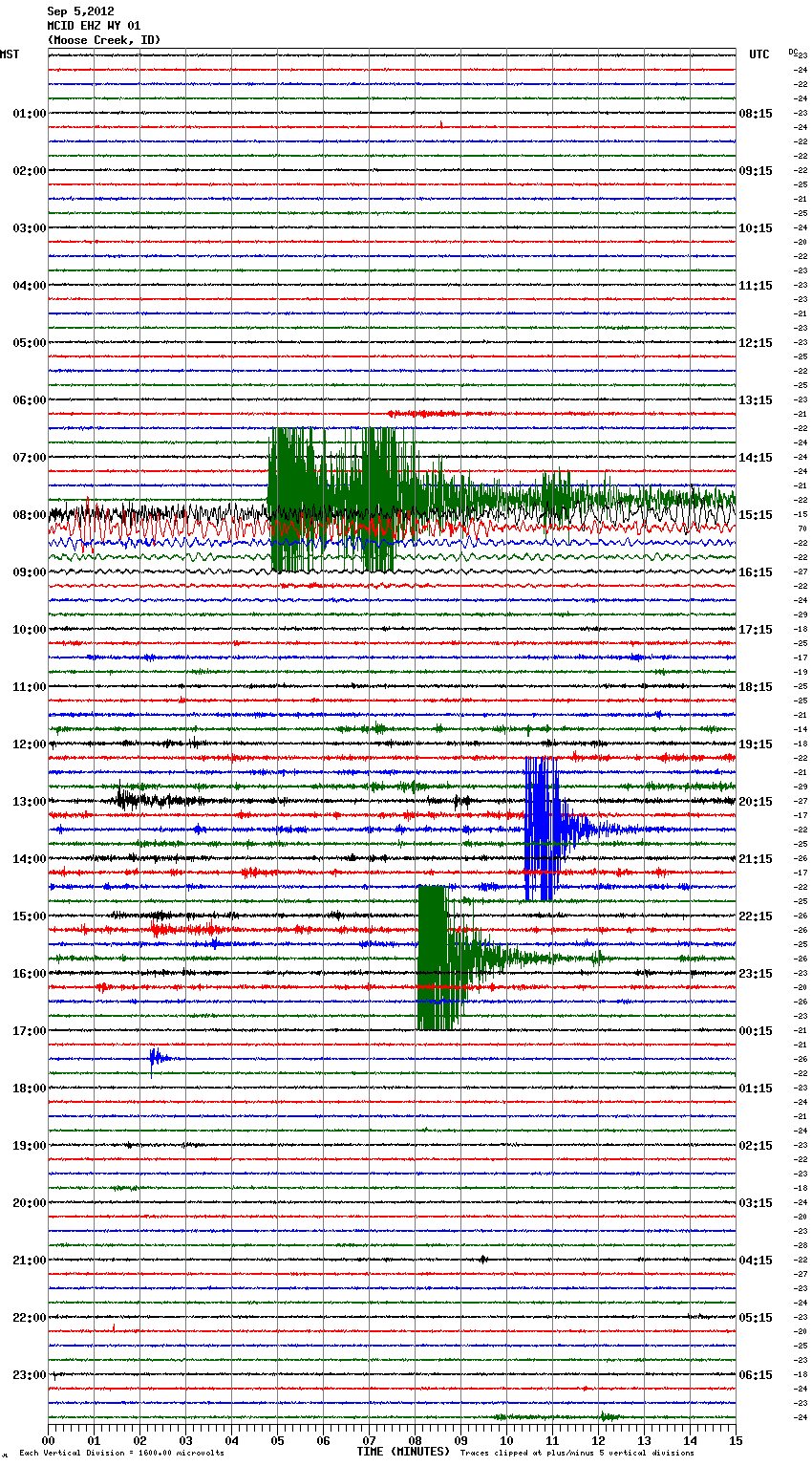This screenshot has width=812, height=1466.
Task: Select the 23:00 MST hour label
Action: coord(30,1375)
